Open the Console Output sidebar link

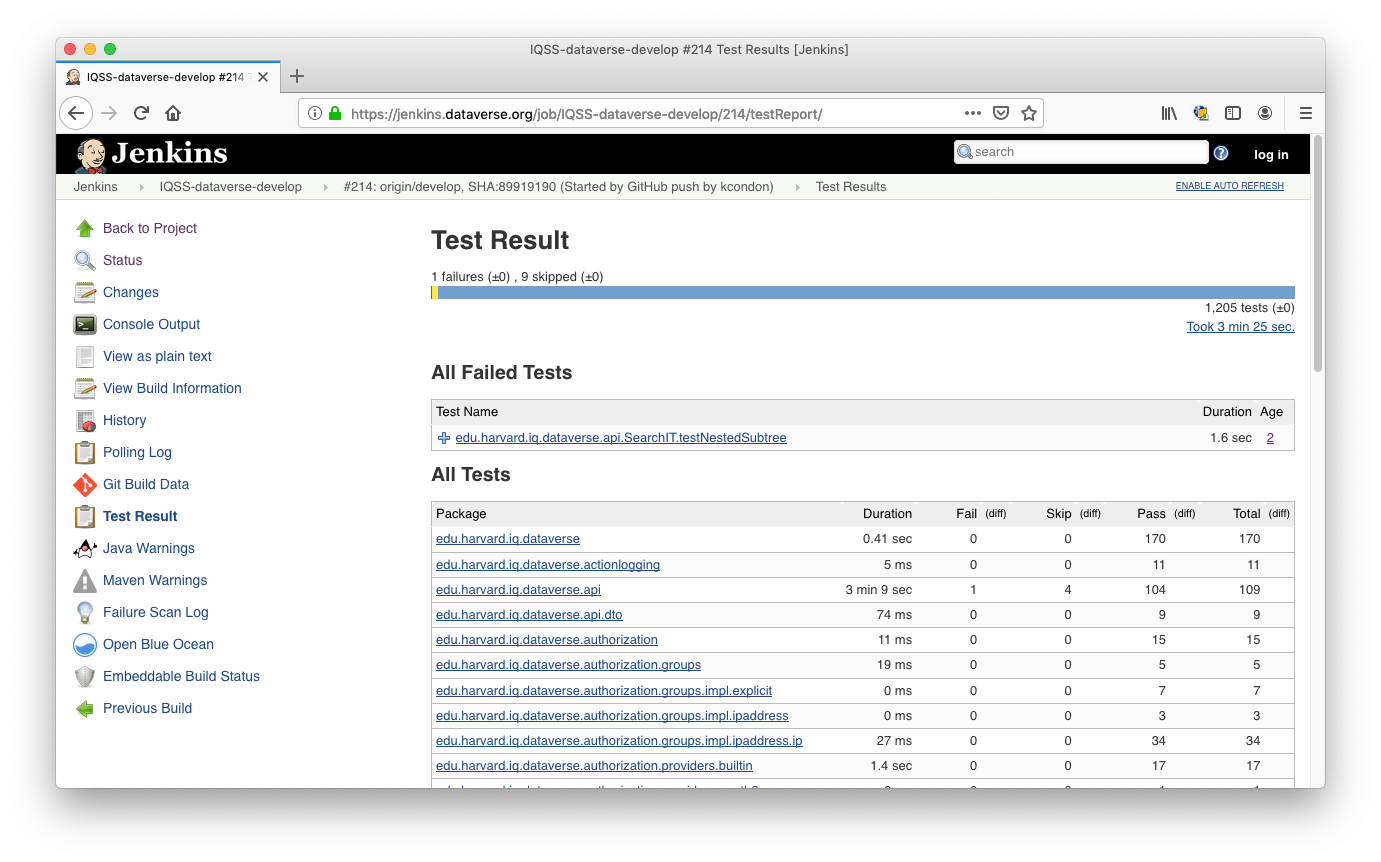click(152, 324)
